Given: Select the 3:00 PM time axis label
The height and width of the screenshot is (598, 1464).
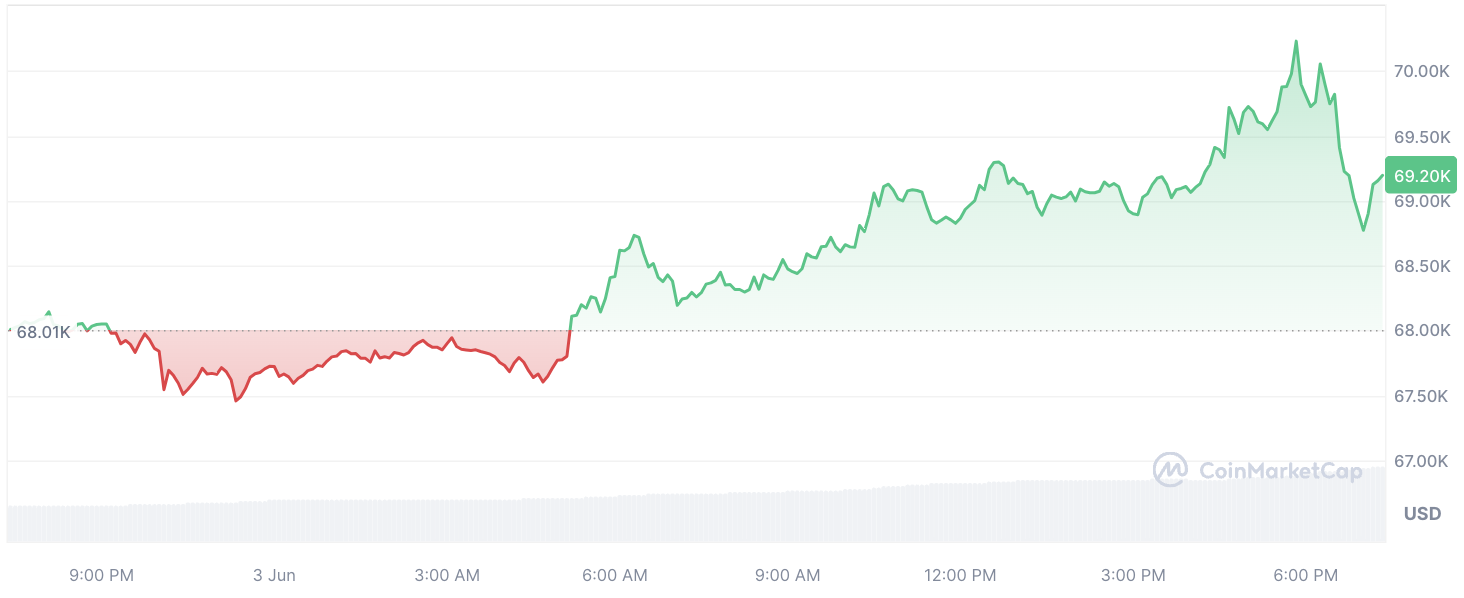Looking at the screenshot, I should coord(1132,575).
